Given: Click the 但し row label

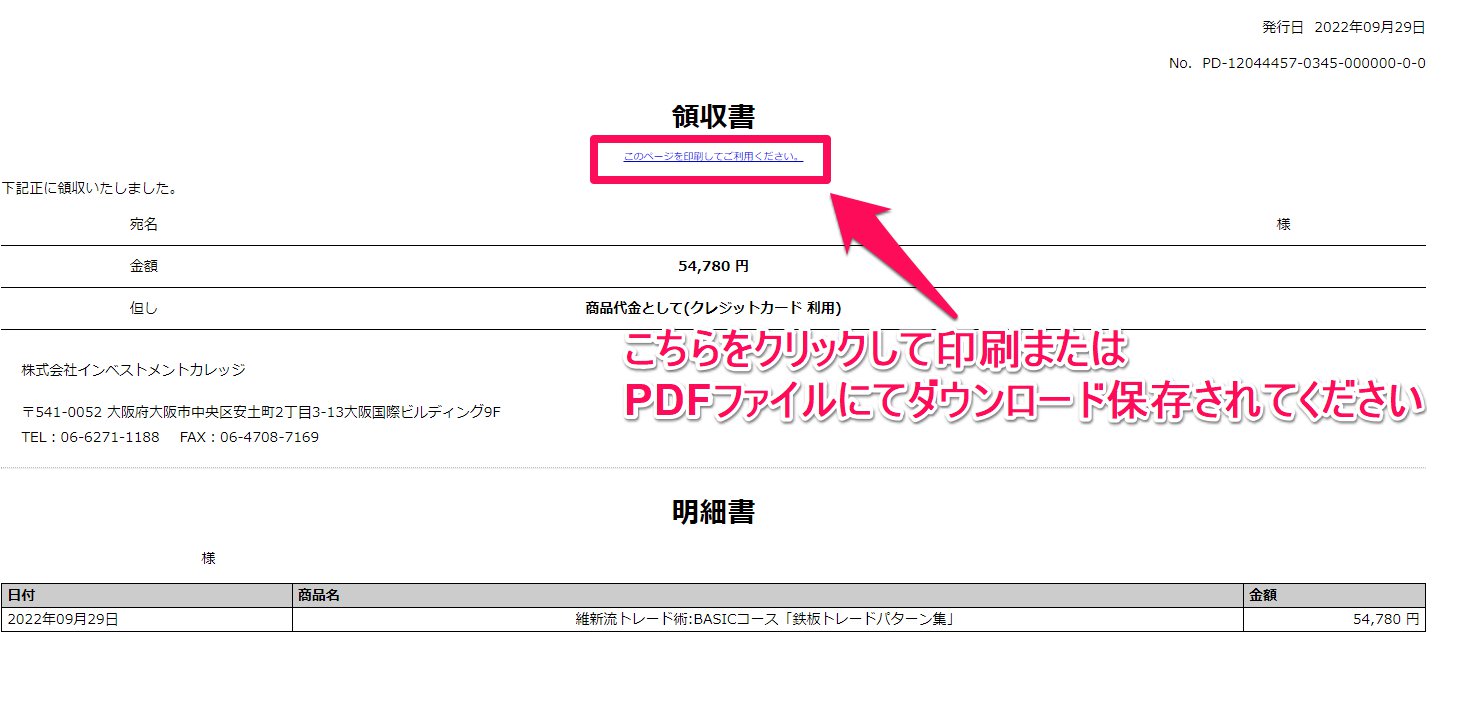Looking at the screenshot, I should click(x=144, y=308).
